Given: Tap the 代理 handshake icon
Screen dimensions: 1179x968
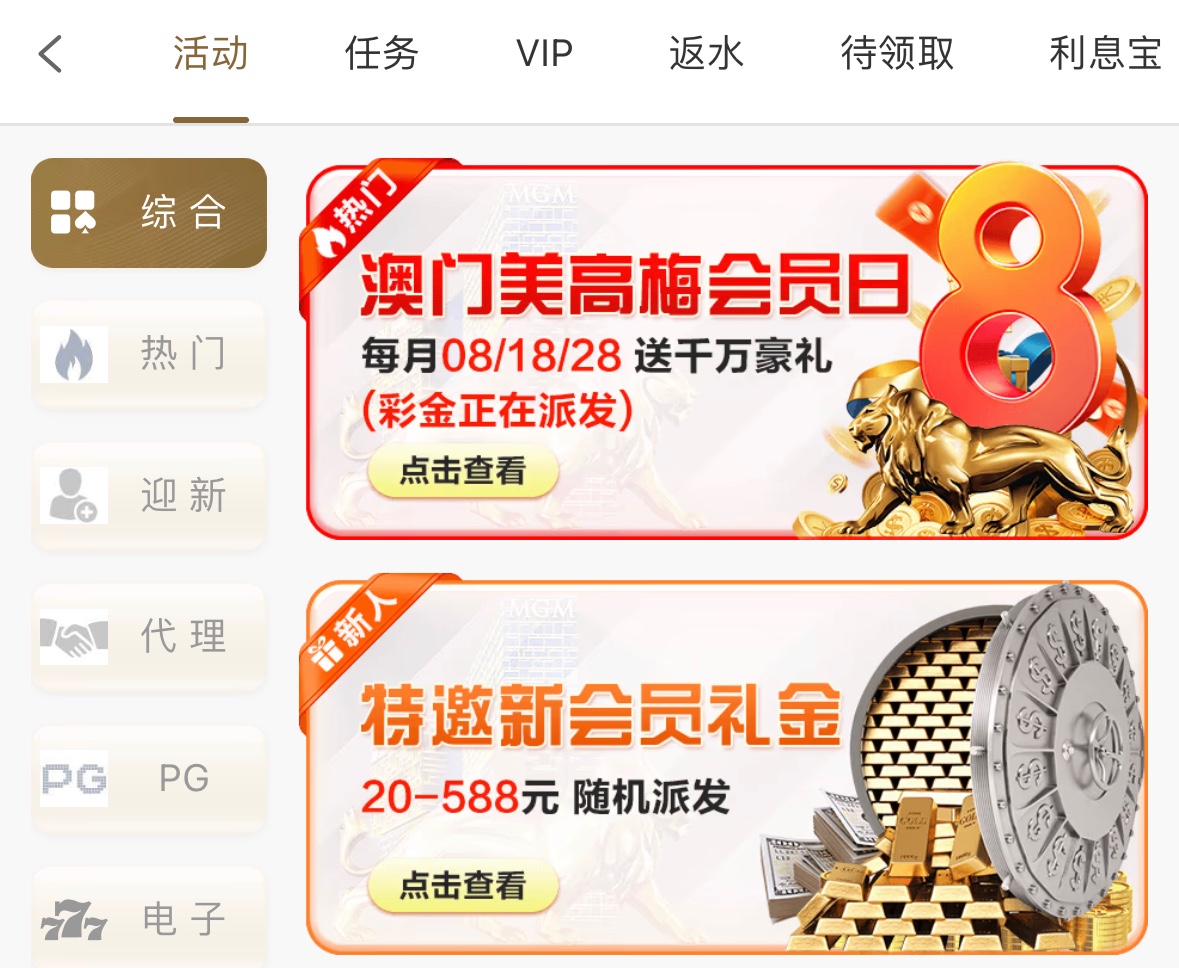Looking at the screenshot, I should (74, 637).
